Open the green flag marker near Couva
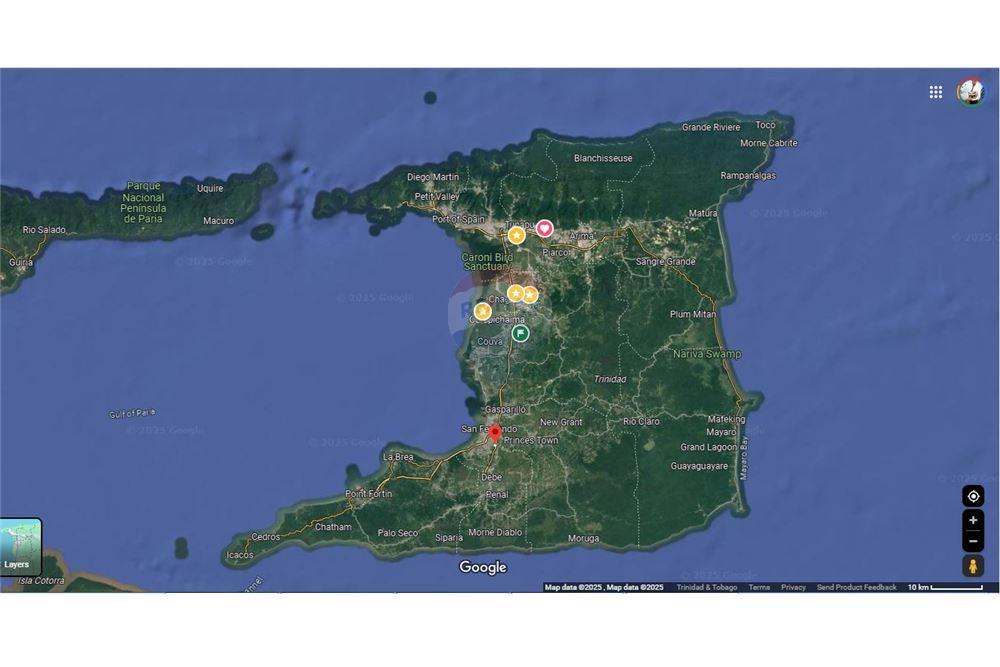Viewport: 1000px width, 667px height. click(520, 332)
